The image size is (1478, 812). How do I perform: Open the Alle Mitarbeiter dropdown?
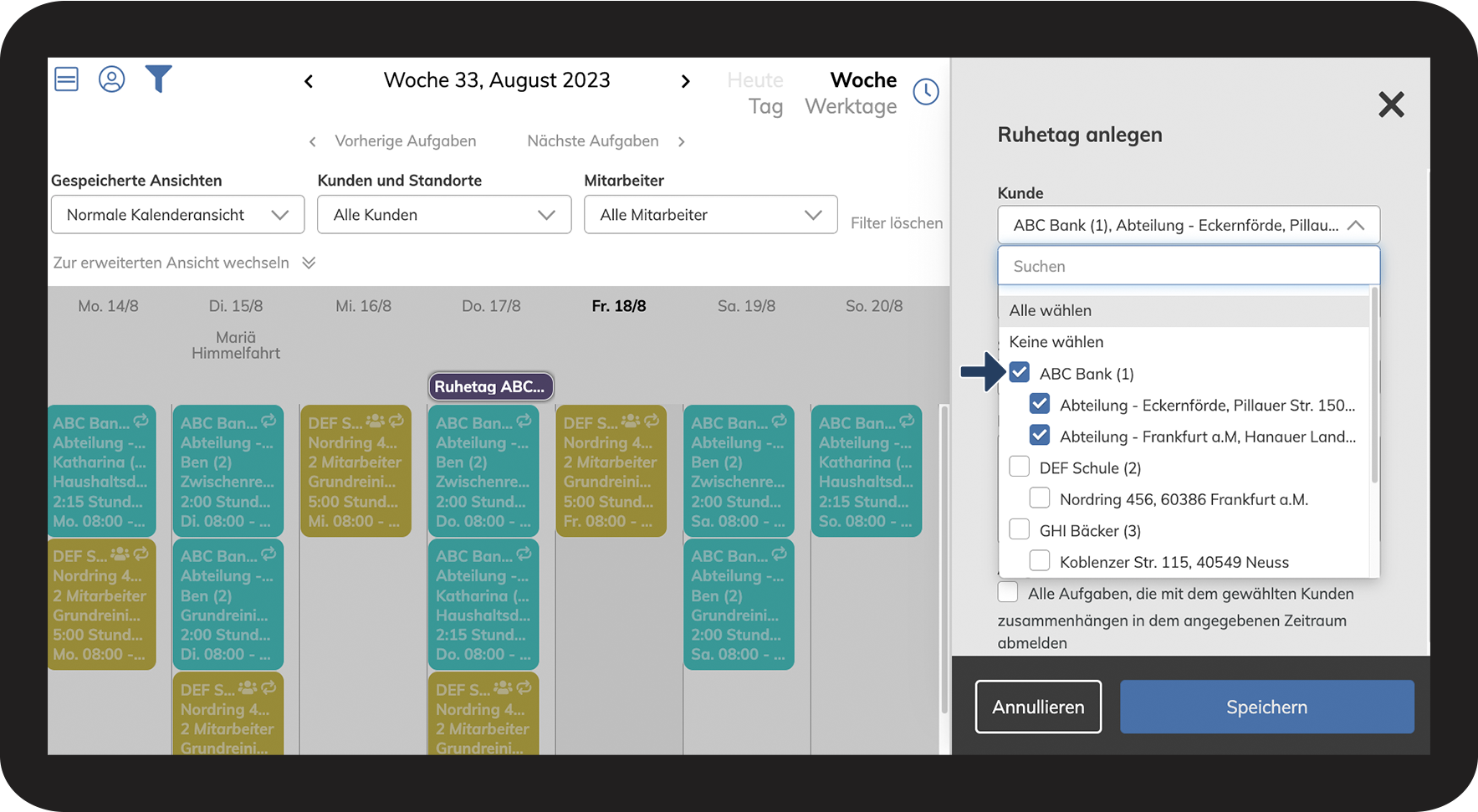pos(711,215)
